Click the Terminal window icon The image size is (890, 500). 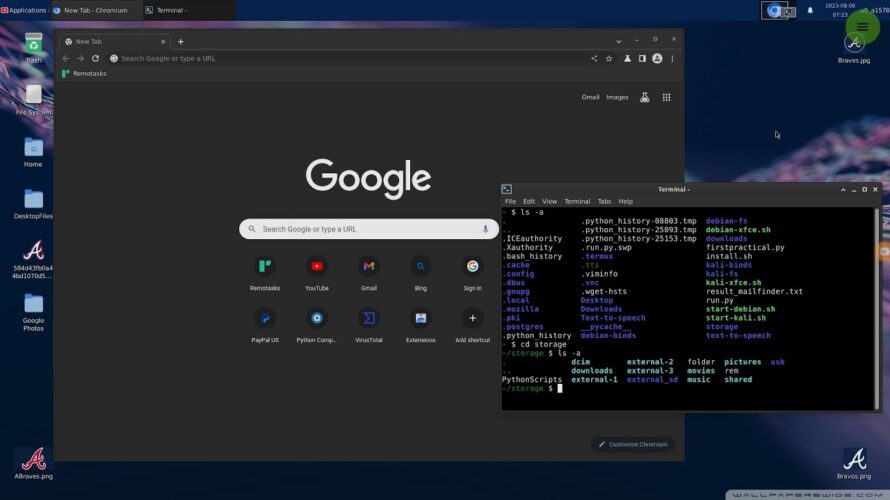click(506, 190)
